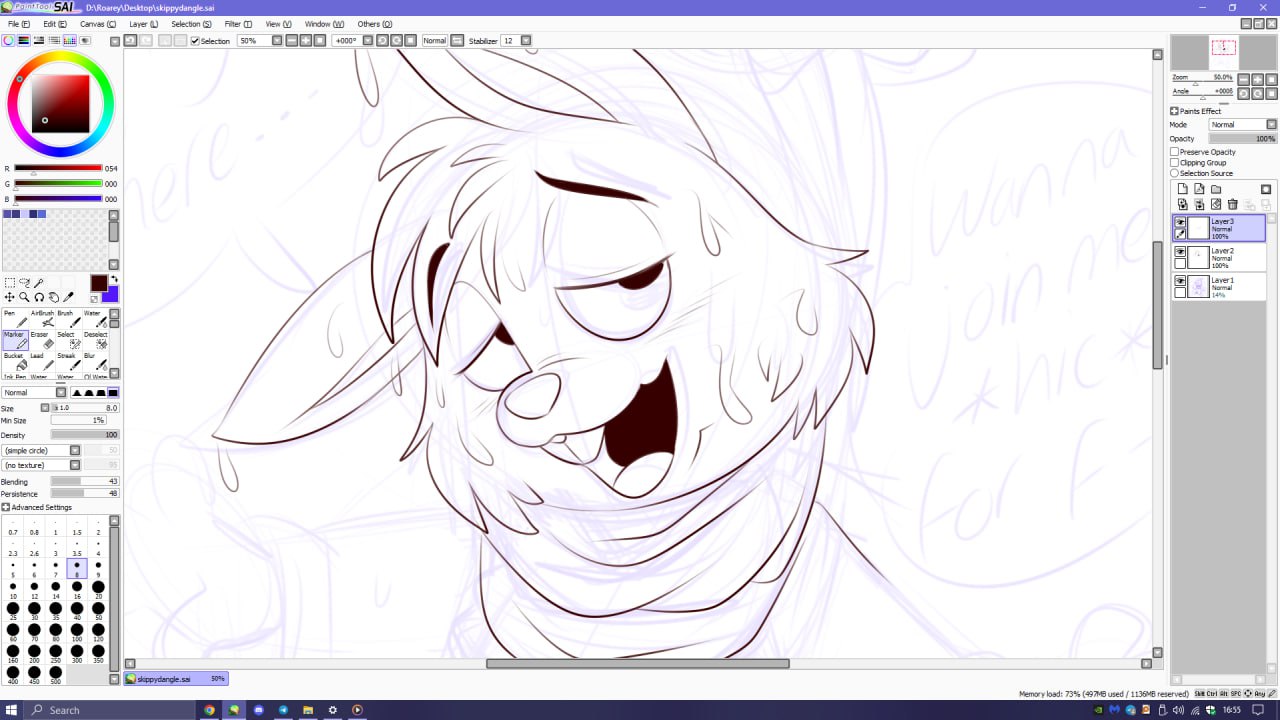The width and height of the screenshot is (1280, 720).
Task: Open the Canvas menu
Action: click(x=97, y=24)
